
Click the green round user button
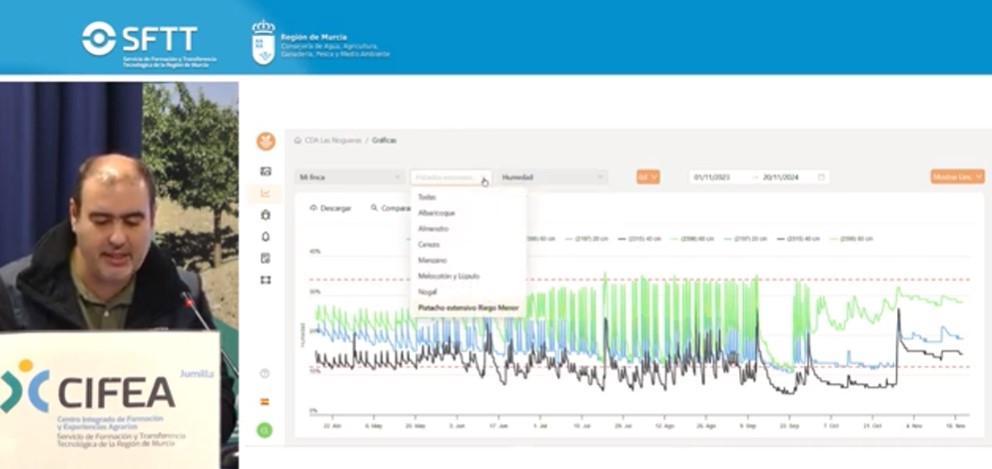(265, 430)
